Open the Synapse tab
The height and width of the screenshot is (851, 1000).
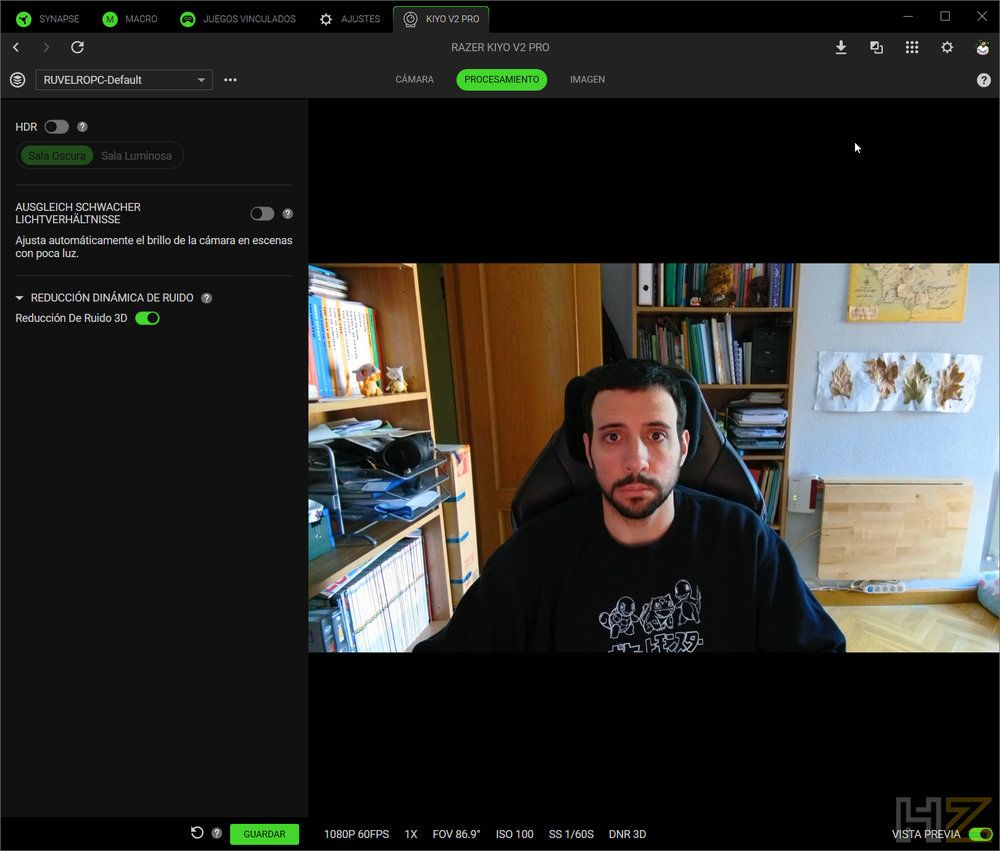click(48, 19)
